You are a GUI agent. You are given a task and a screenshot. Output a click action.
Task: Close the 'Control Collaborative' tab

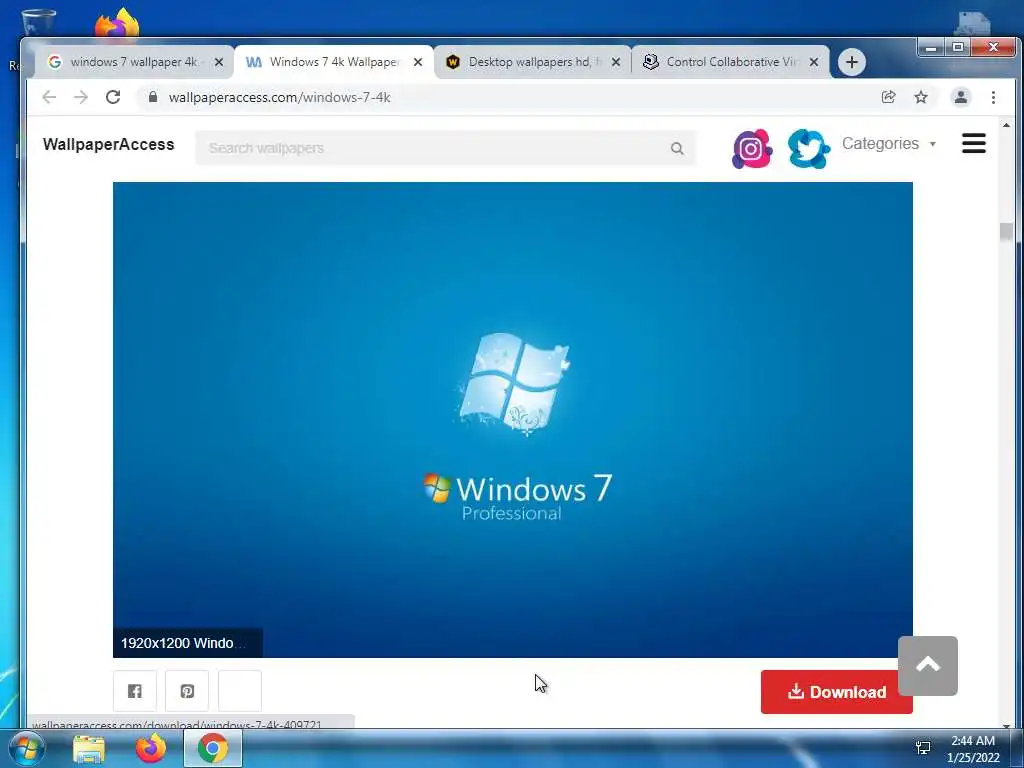tap(814, 62)
